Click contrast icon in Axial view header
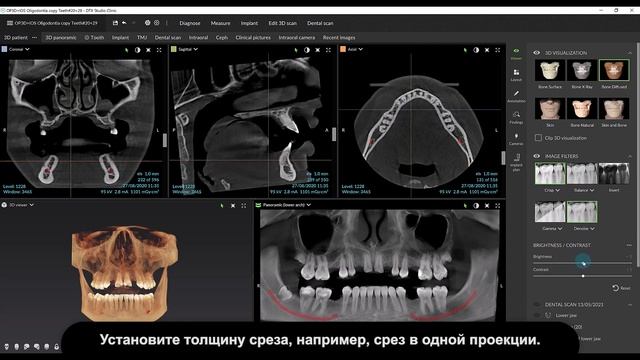The width and height of the screenshot is (640, 360). 476,50
